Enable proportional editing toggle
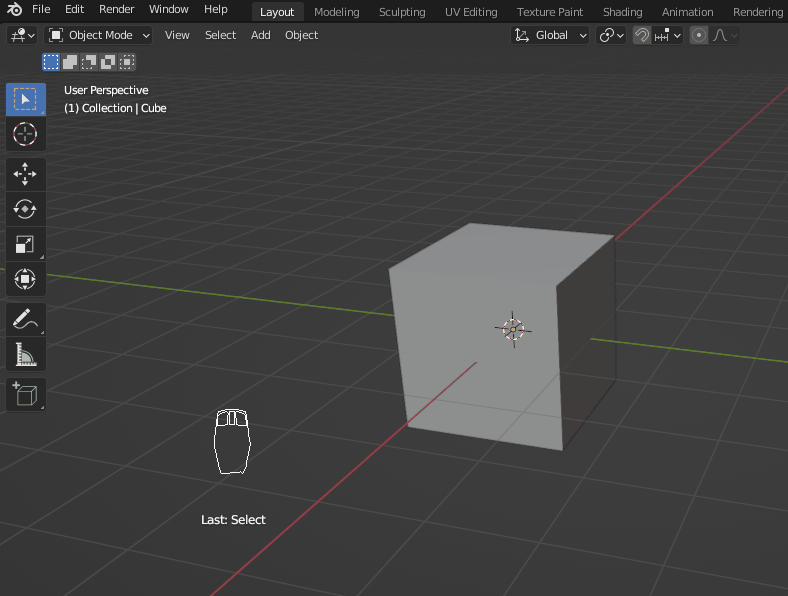The image size is (788, 596). coord(699,35)
